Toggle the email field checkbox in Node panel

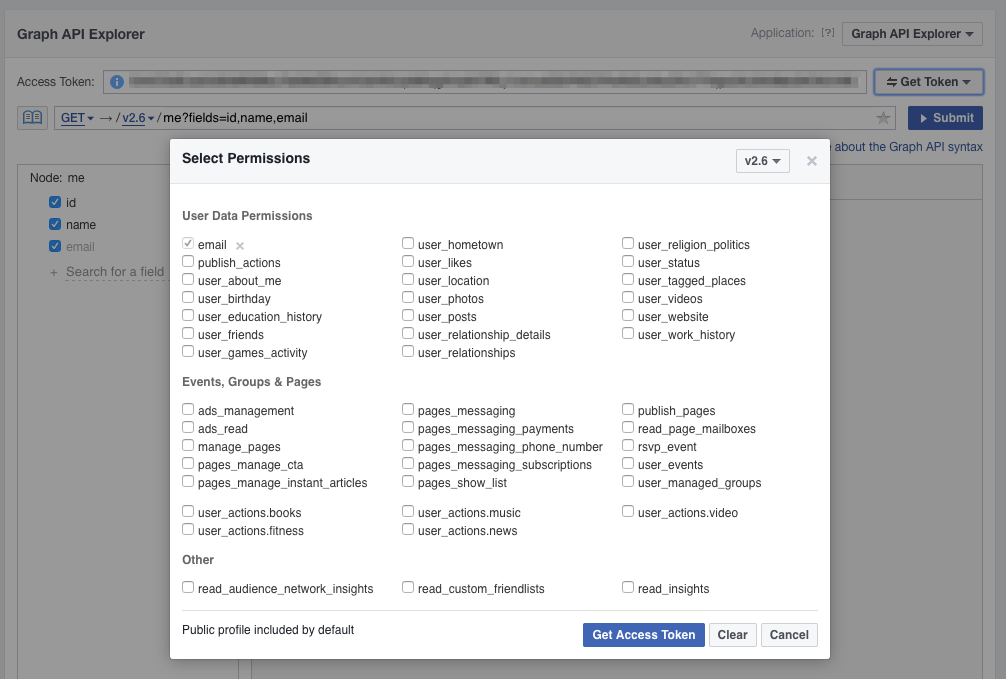point(55,246)
